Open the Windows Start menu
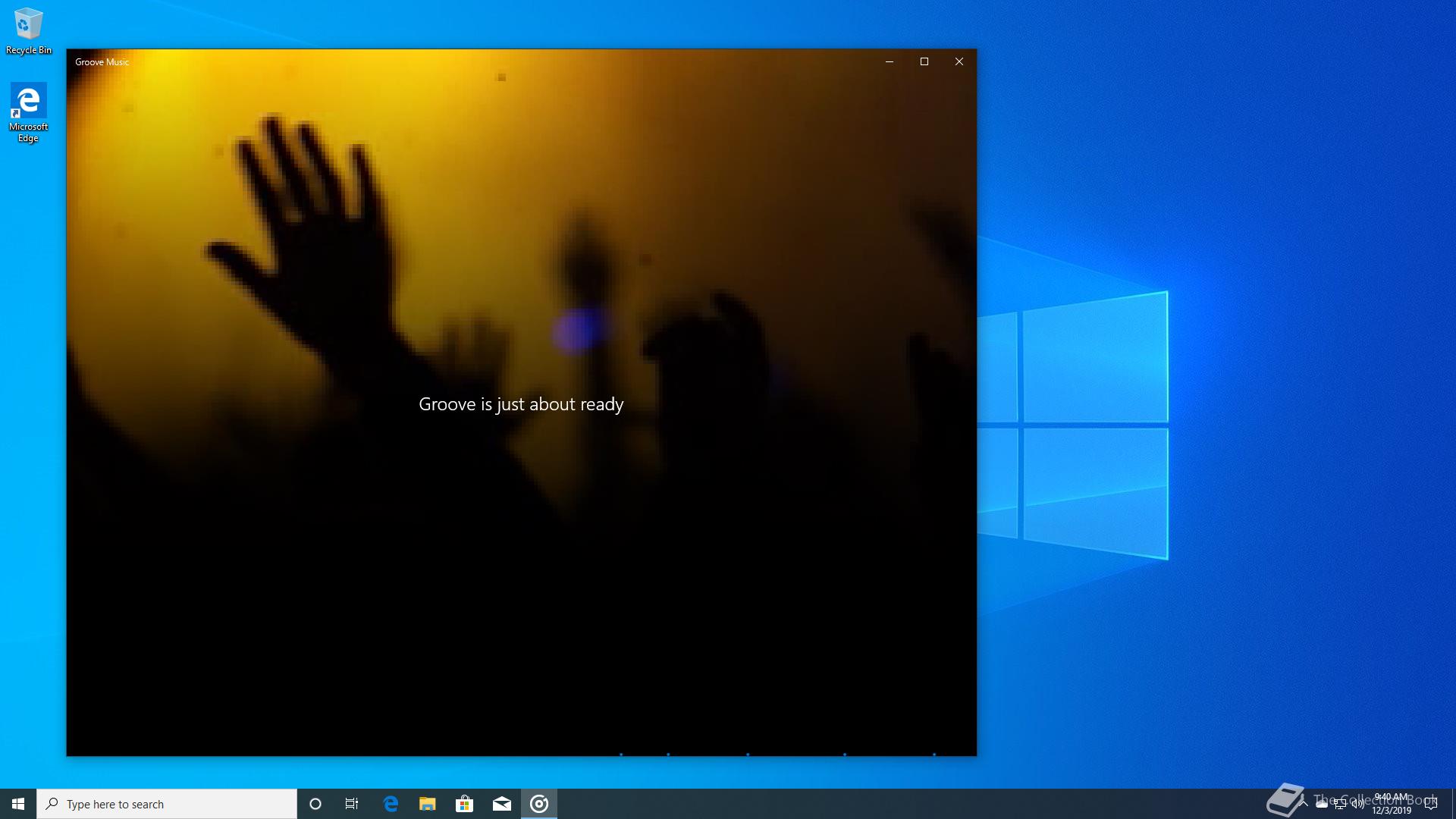1456x819 pixels. click(x=18, y=804)
